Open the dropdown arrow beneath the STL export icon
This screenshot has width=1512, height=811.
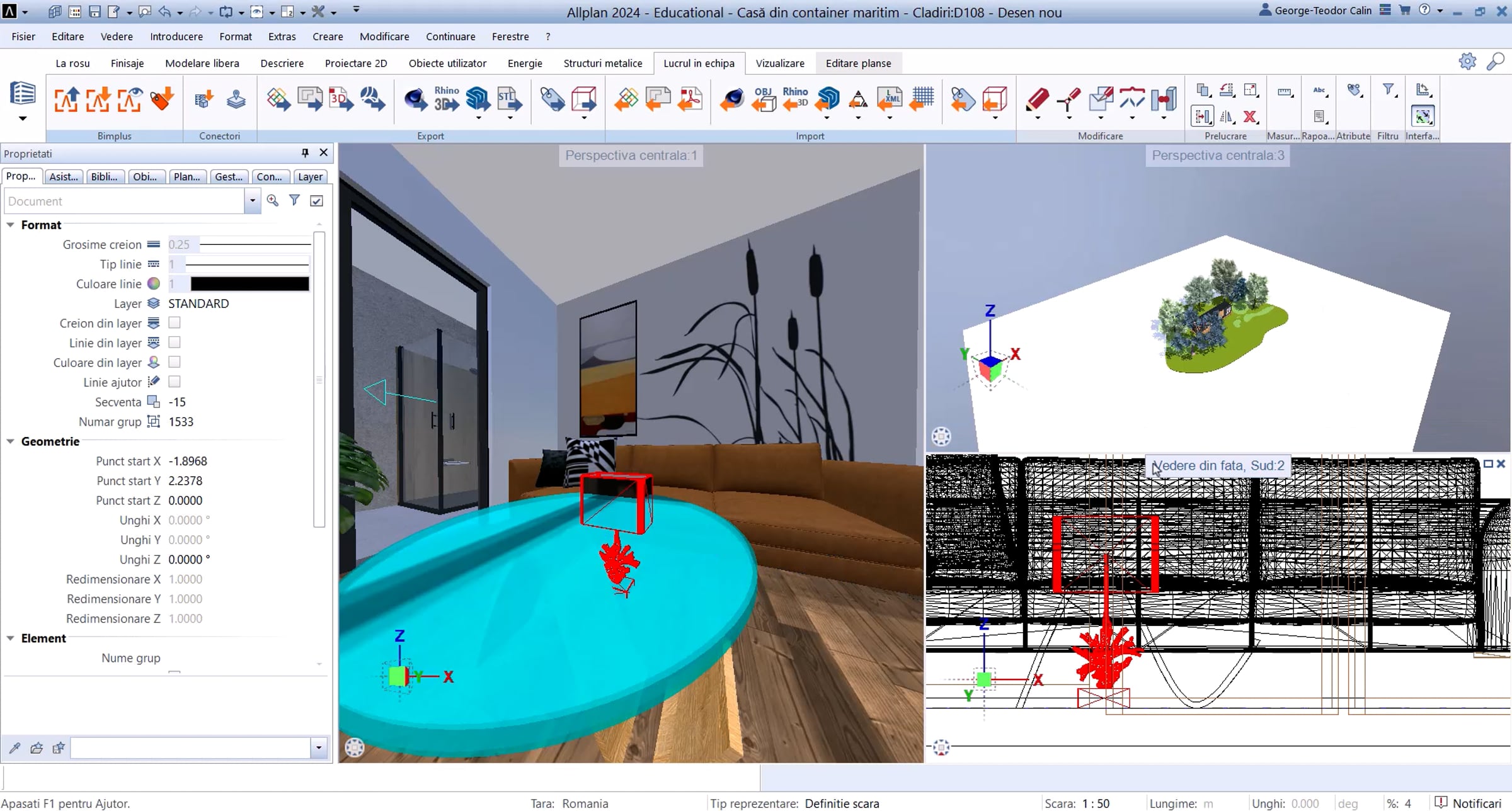(510, 118)
